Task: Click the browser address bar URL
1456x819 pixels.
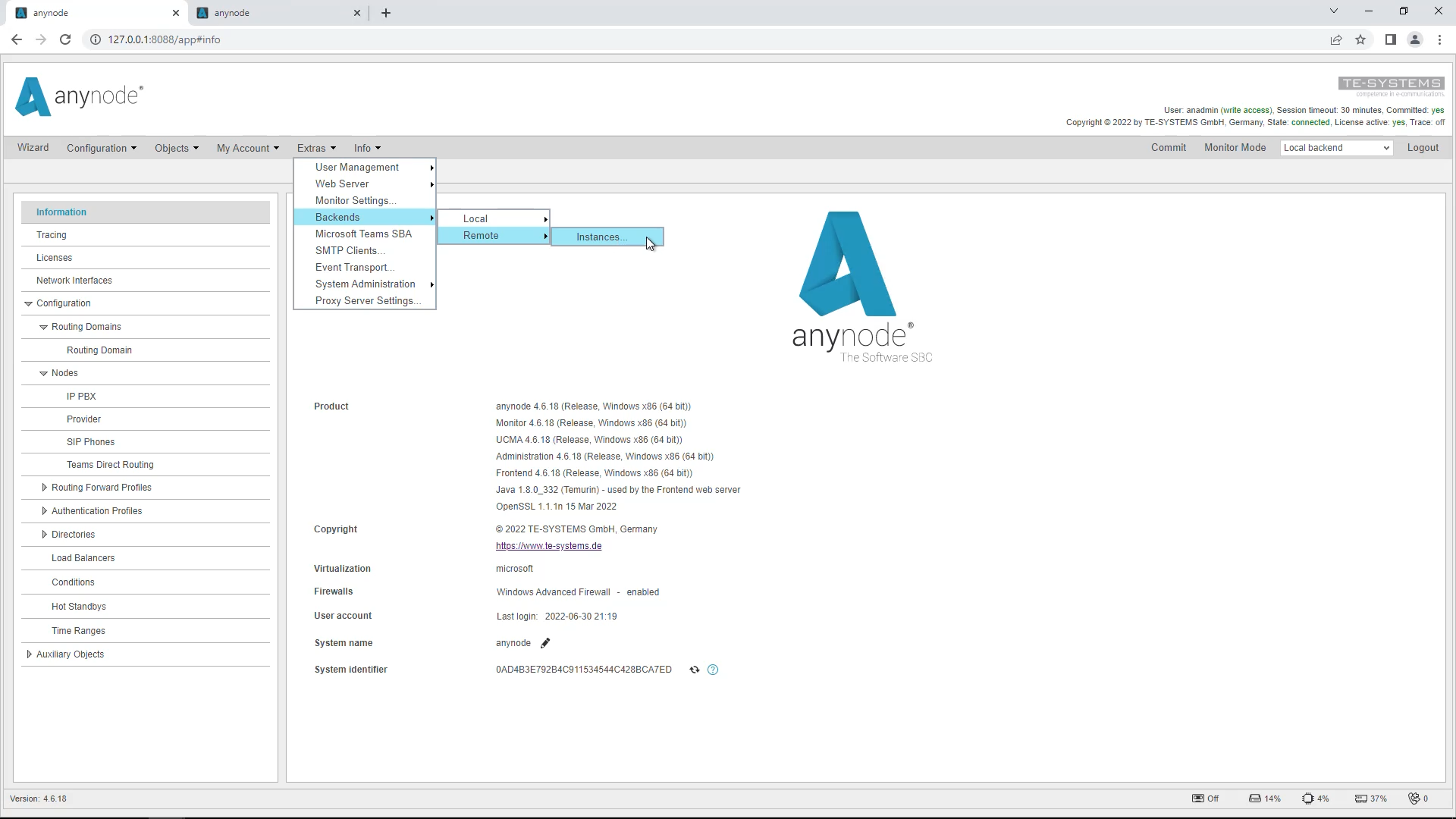Action: [164, 39]
